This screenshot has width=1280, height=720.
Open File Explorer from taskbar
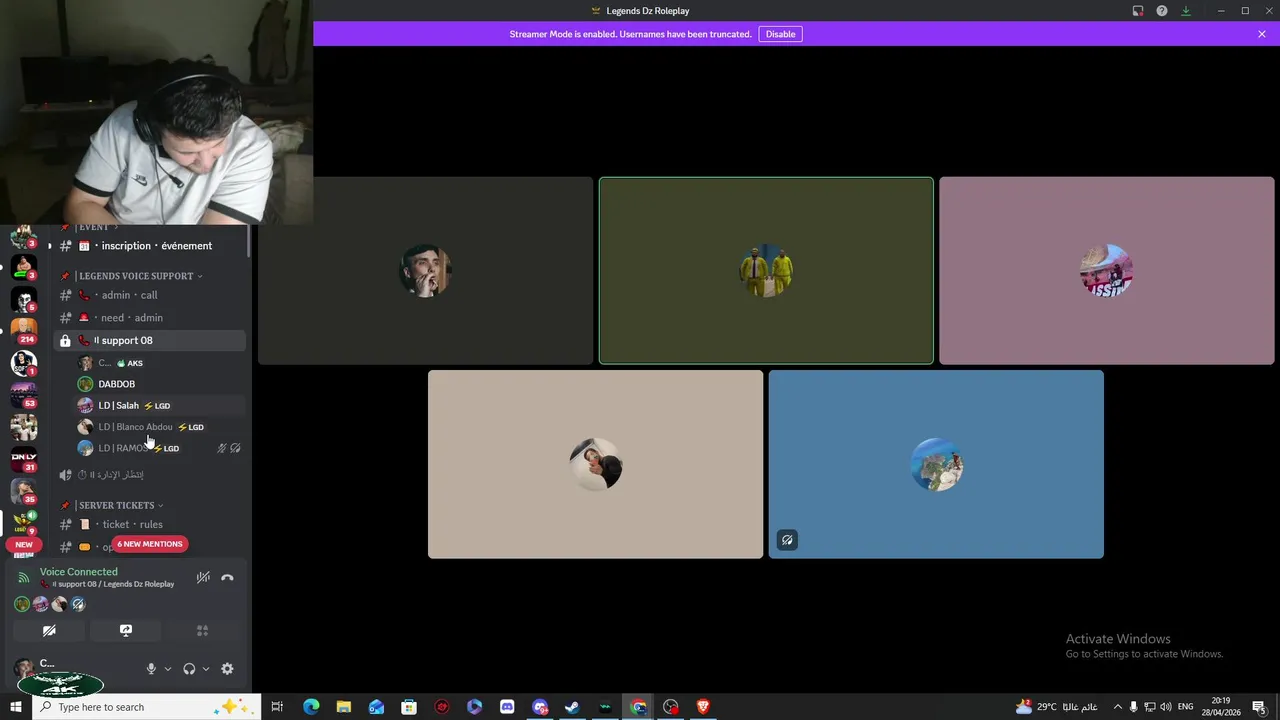[x=344, y=707]
